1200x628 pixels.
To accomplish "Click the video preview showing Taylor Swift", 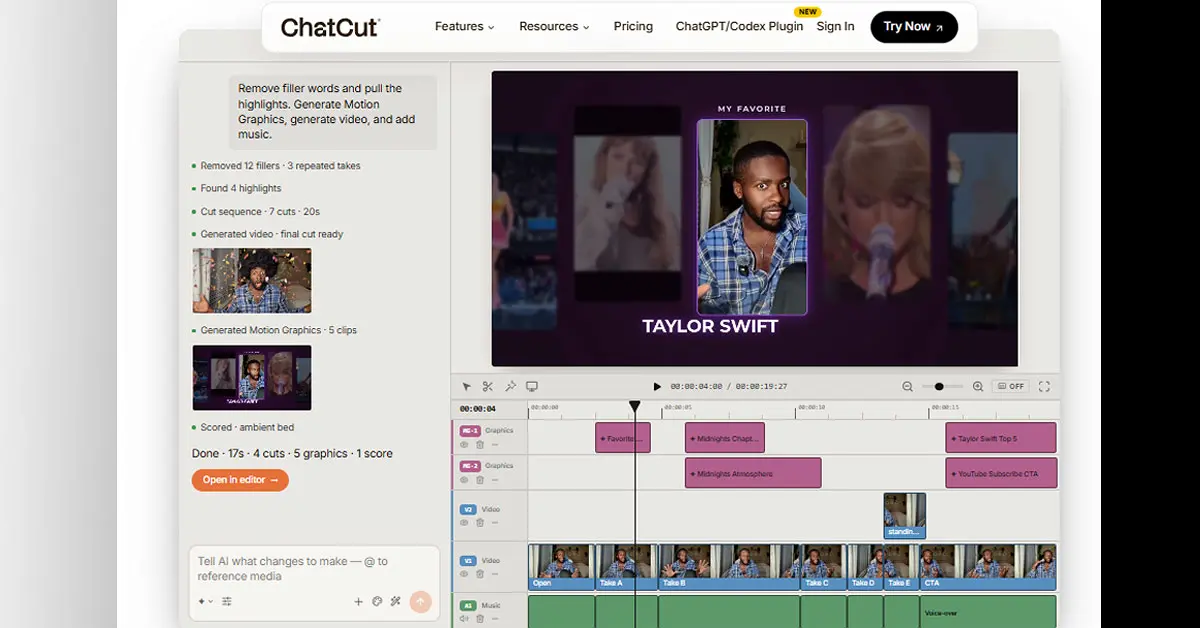I will [755, 218].
